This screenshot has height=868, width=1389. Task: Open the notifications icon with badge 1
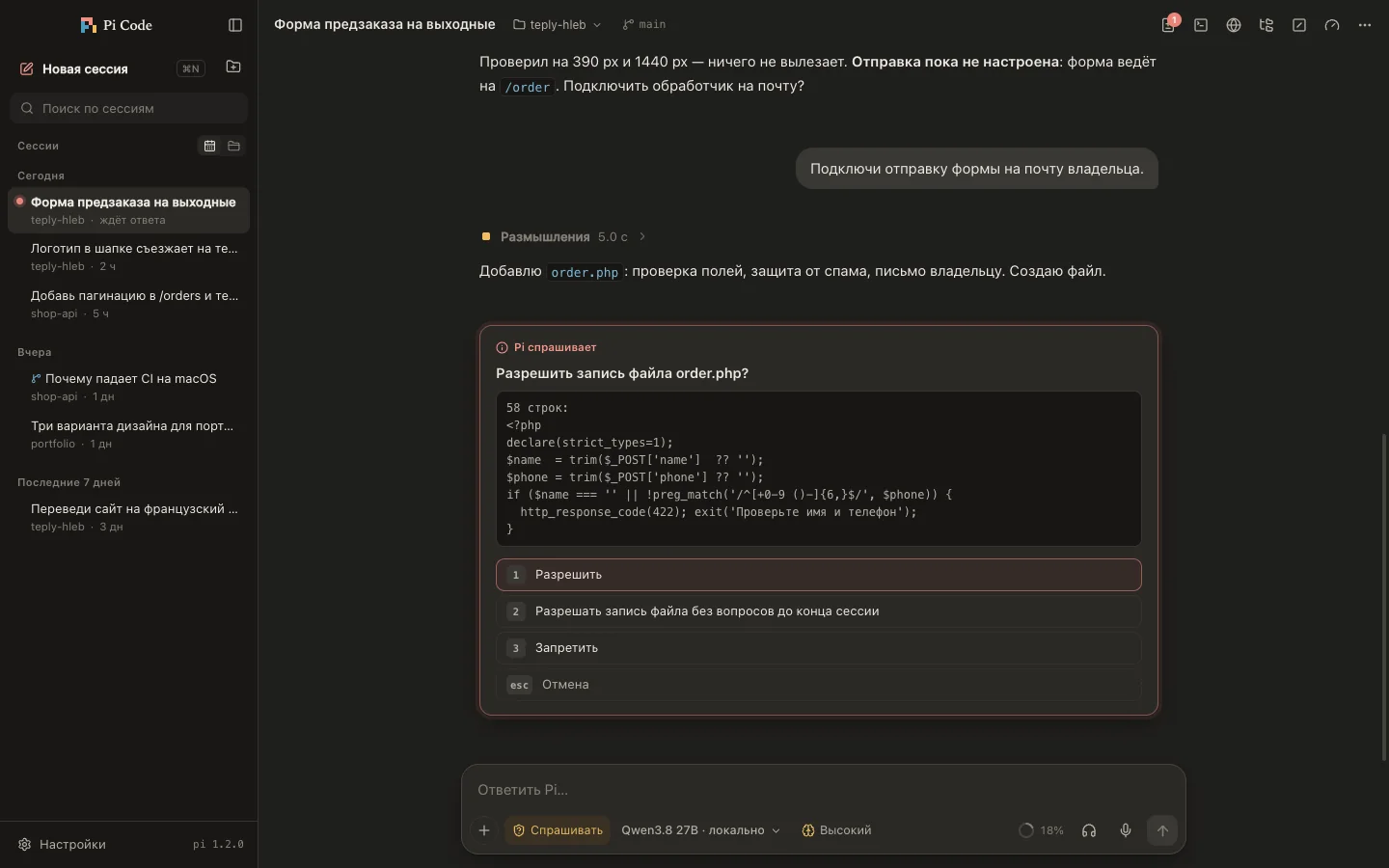click(1168, 25)
